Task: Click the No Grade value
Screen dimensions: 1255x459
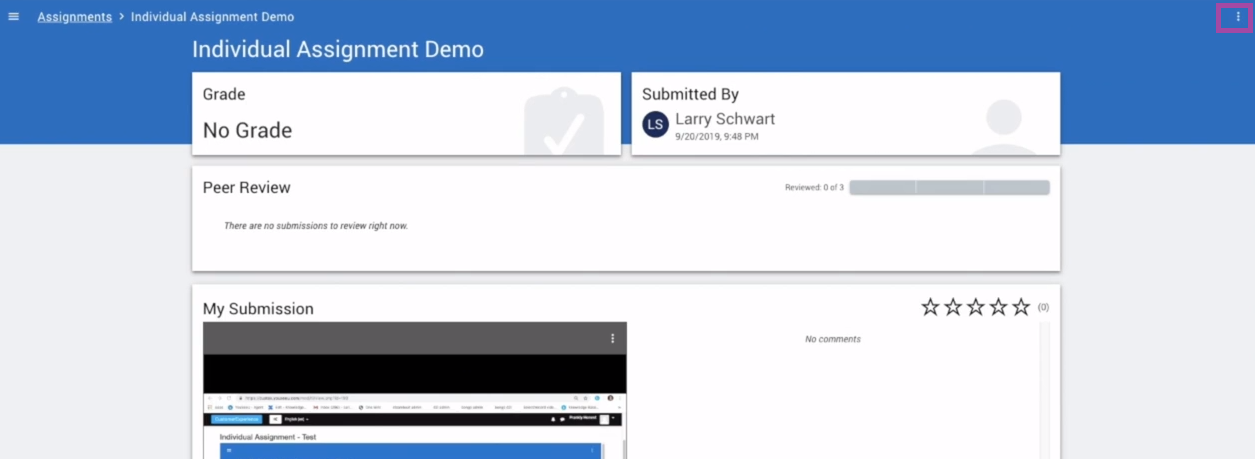Action: tap(247, 130)
